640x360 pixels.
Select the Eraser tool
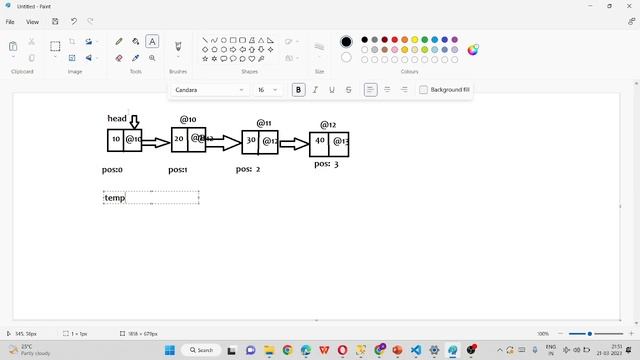tap(119, 58)
